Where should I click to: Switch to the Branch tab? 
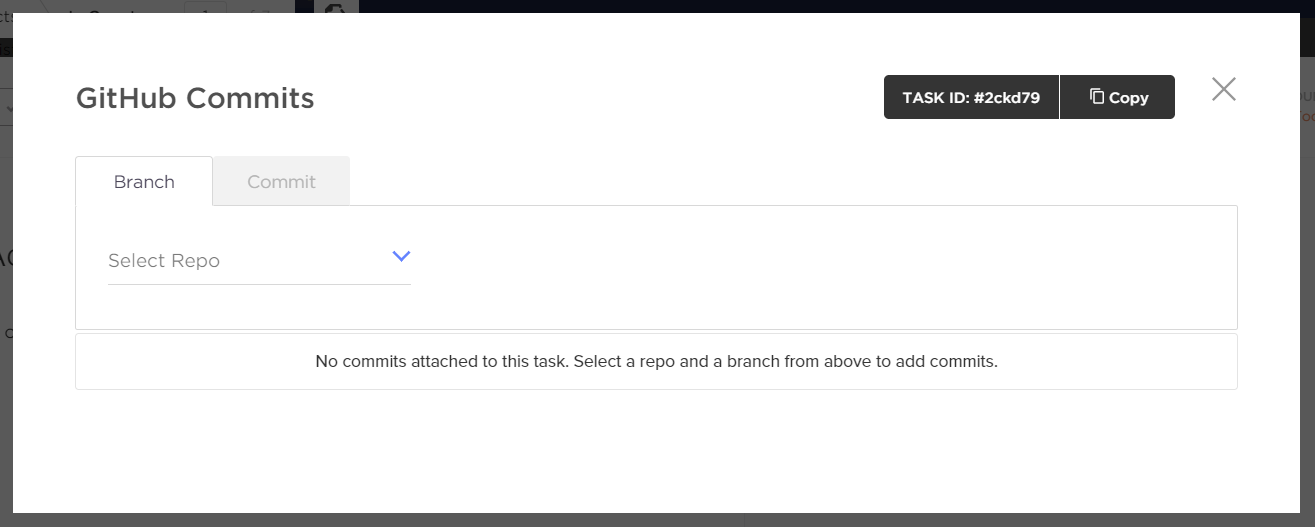pos(144,181)
